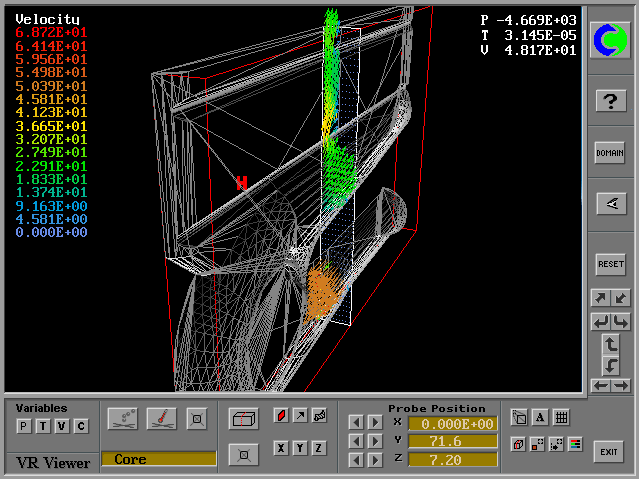This screenshot has width=639, height=479.
Task: Click the green and blue logo icon
Action: (x=610, y=39)
